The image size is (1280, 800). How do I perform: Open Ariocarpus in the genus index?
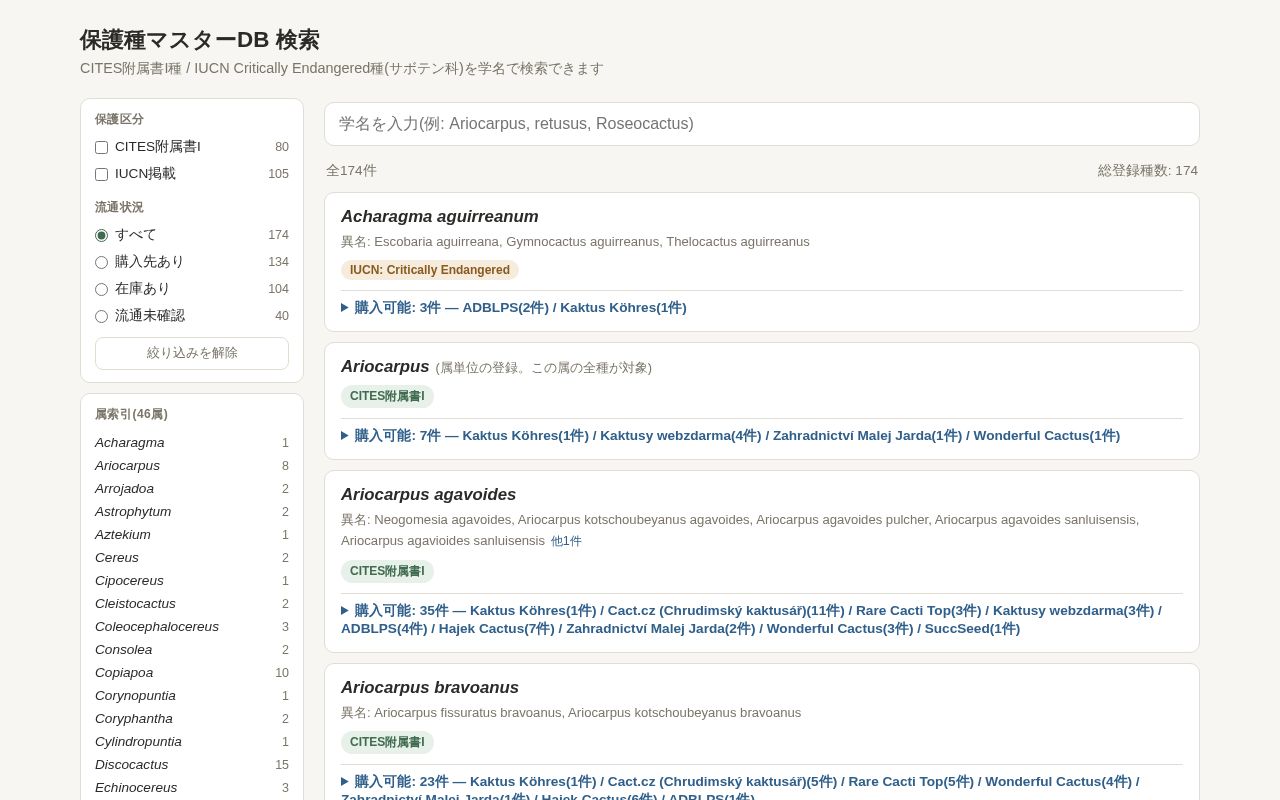pyautogui.click(x=192, y=466)
